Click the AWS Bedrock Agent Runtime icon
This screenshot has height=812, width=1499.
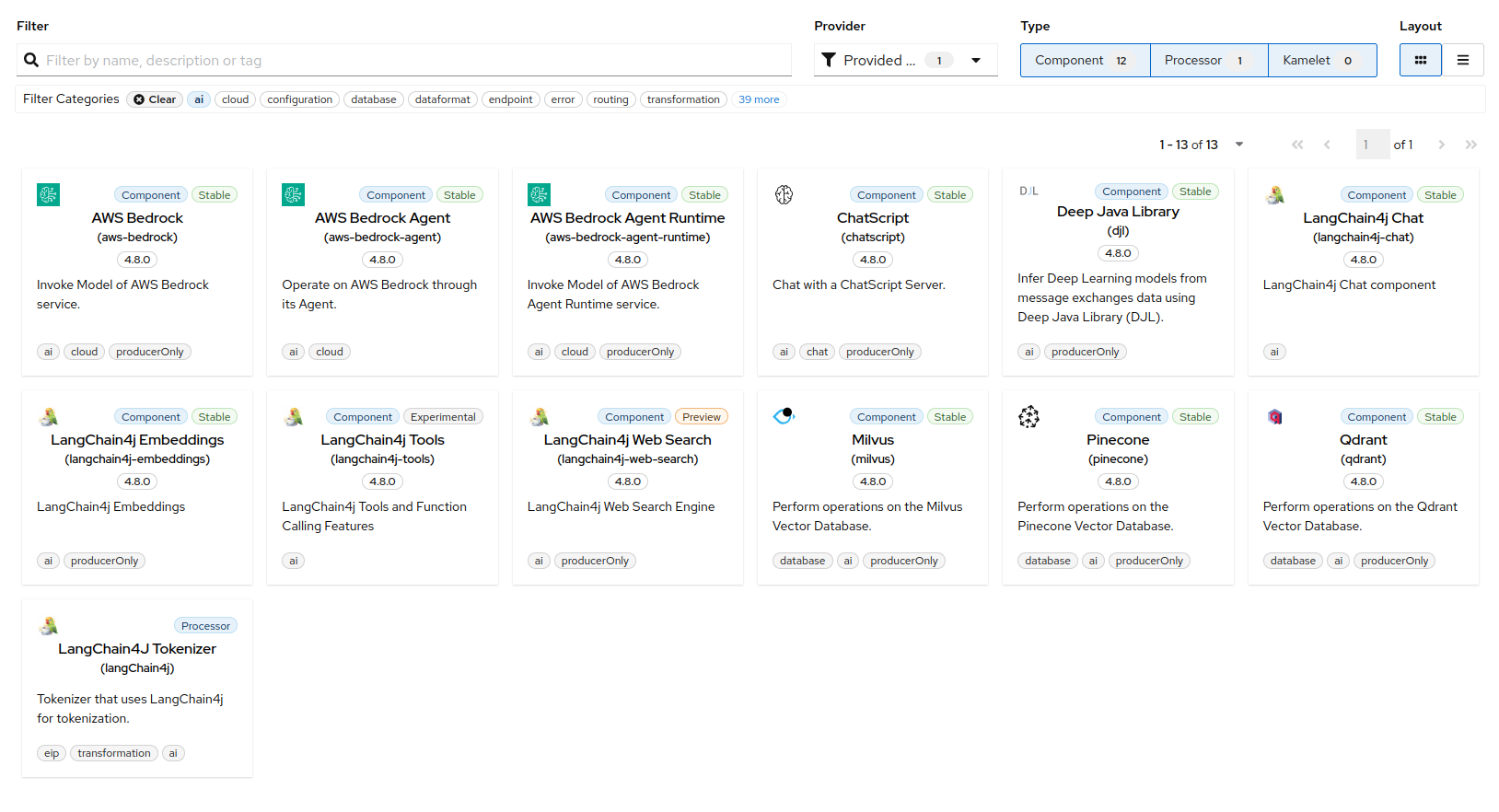click(x=539, y=194)
